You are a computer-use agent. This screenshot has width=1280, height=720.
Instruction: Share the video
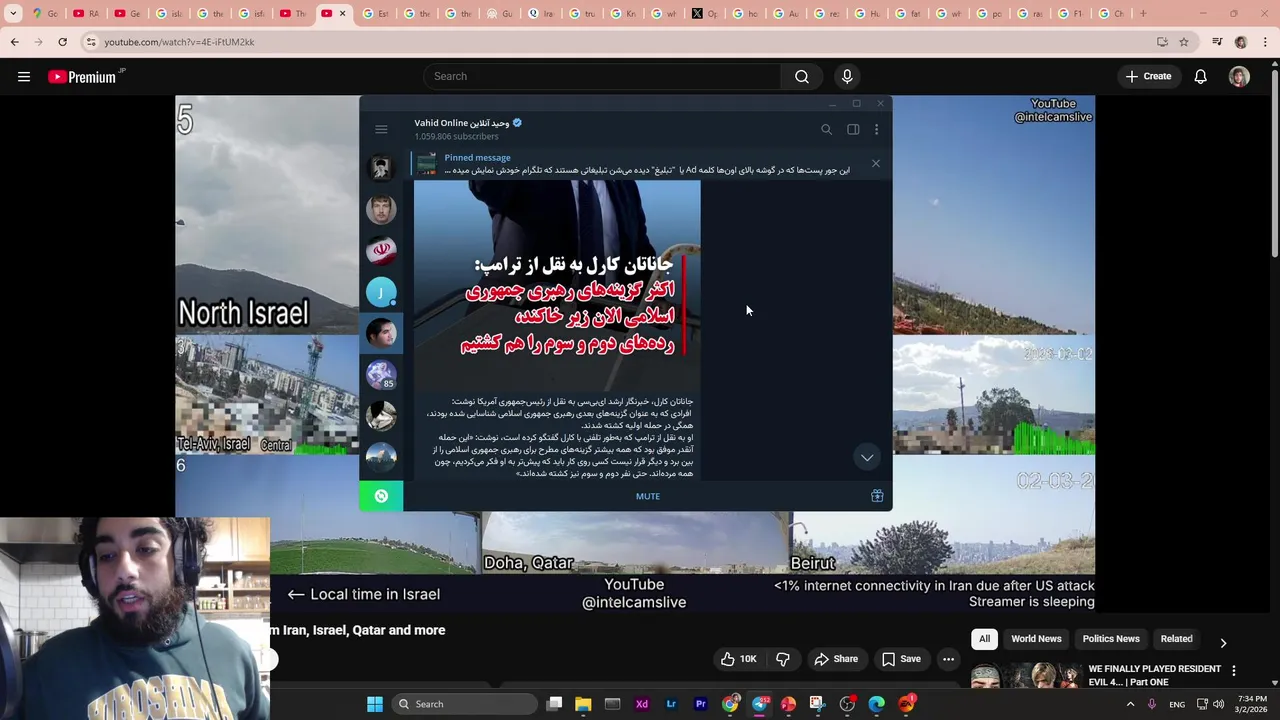[836, 659]
